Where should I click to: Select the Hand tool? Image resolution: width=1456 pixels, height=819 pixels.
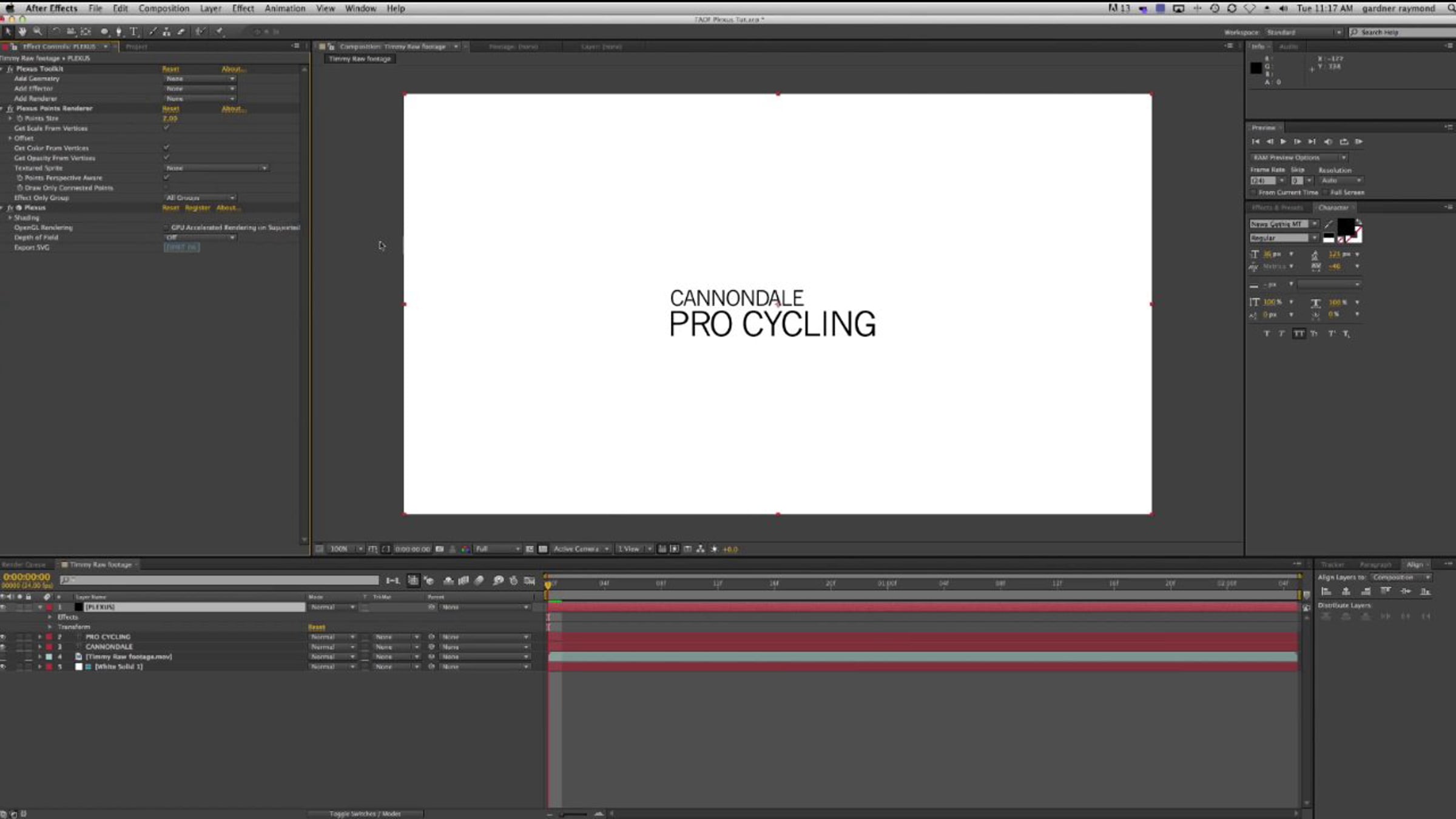click(x=22, y=32)
